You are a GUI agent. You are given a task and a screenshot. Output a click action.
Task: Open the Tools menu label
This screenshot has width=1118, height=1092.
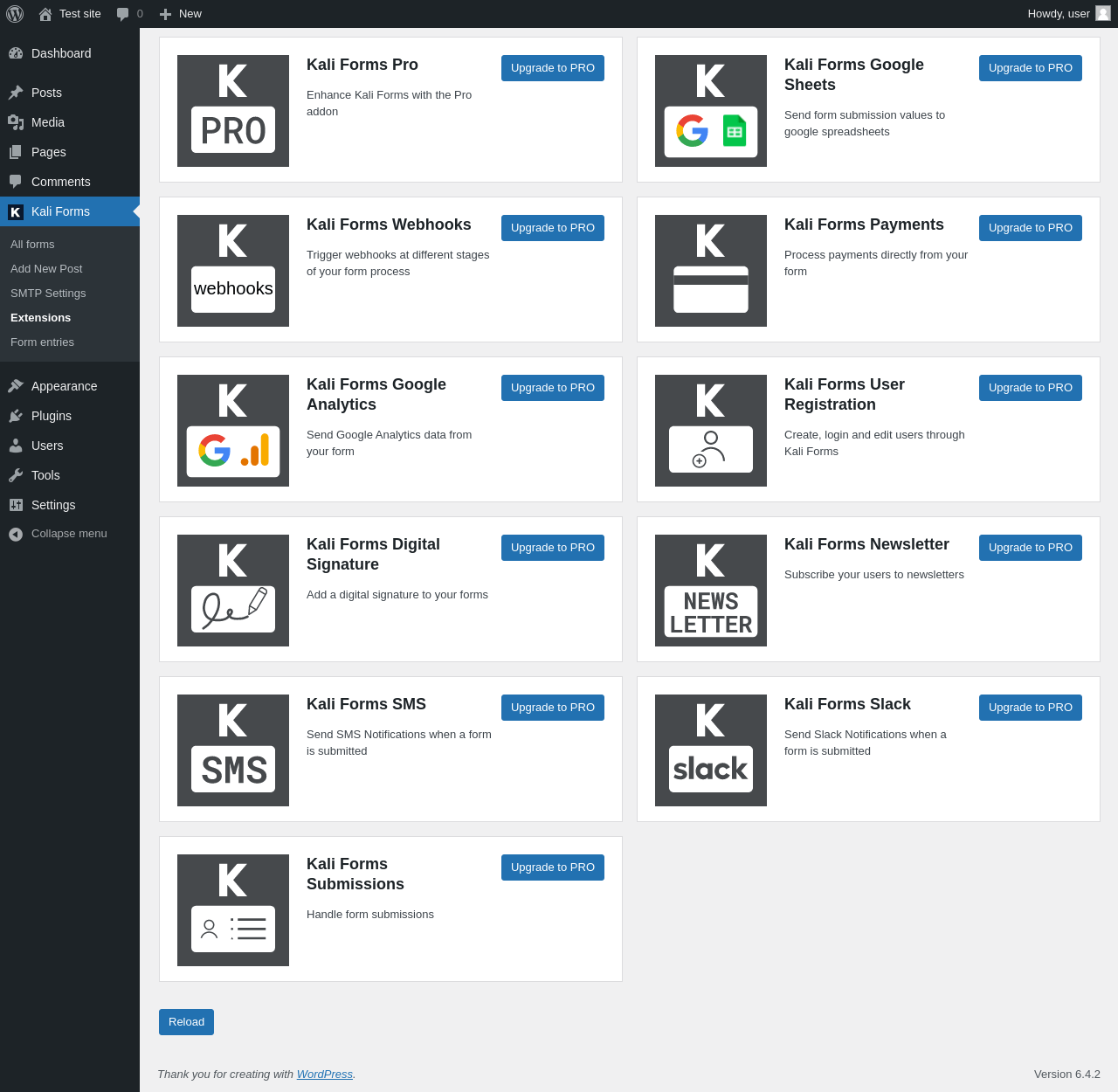[45, 475]
